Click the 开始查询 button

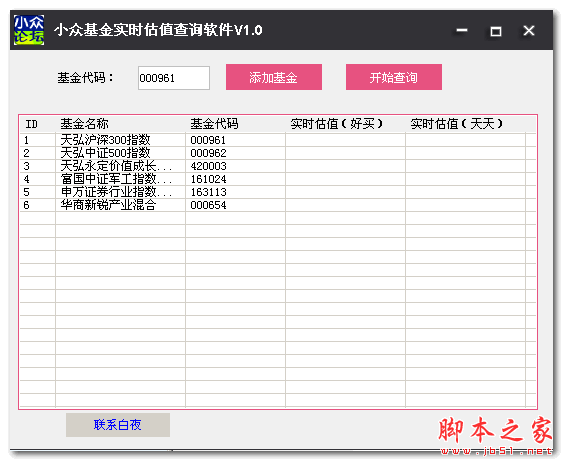[394, 77]
